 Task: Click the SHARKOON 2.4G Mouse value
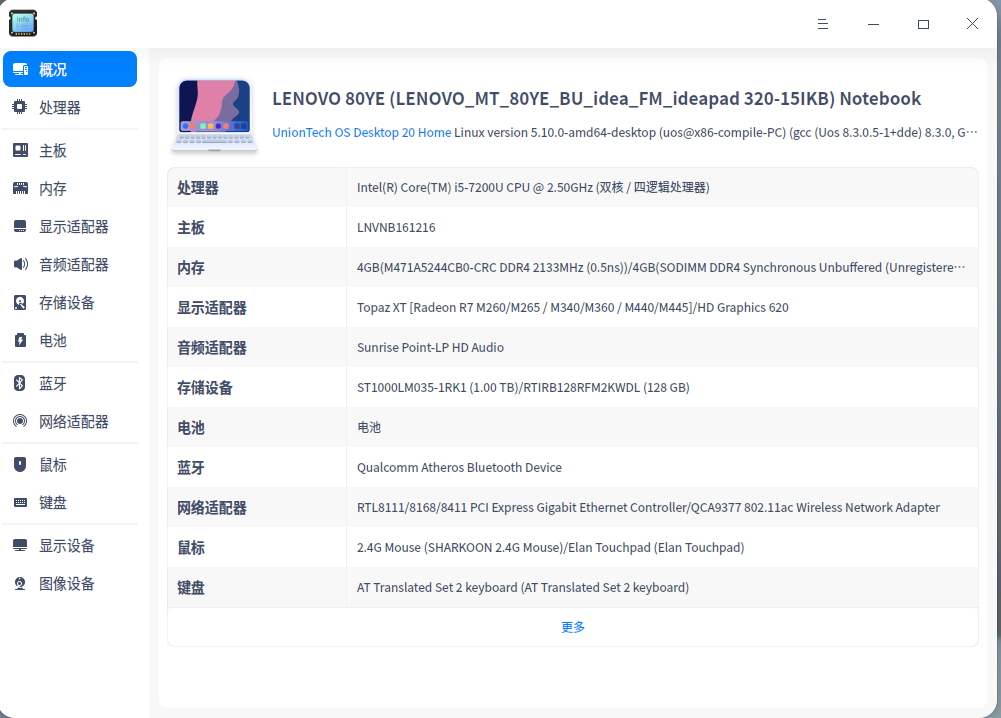551,548
